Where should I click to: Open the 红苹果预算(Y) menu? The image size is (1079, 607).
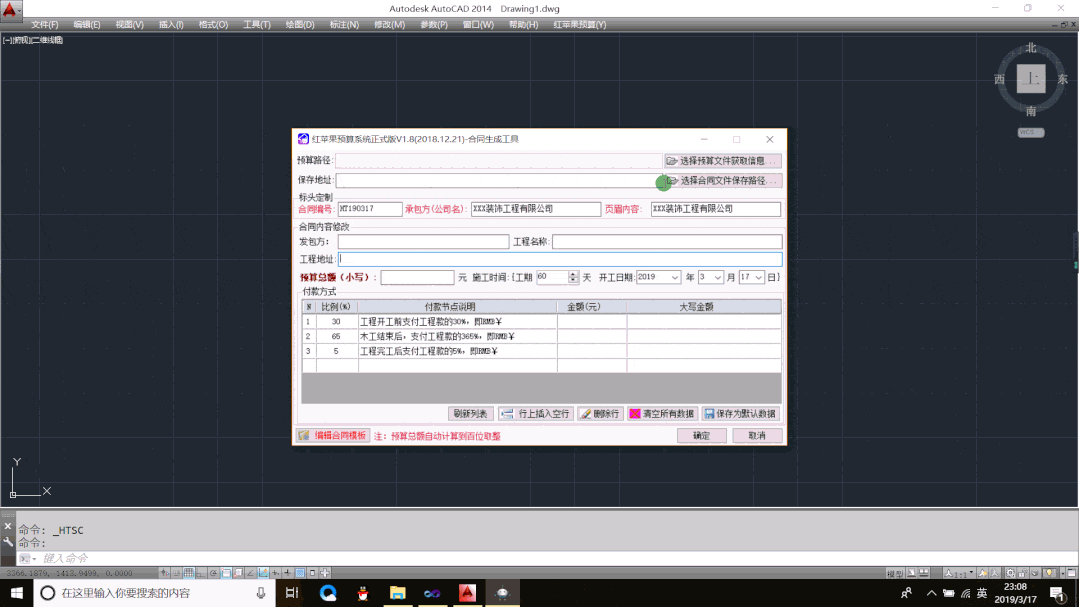(x=580, y=25)
